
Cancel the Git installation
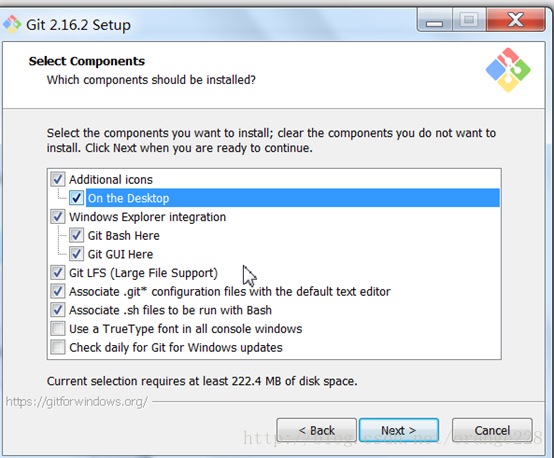pos(492,430)
